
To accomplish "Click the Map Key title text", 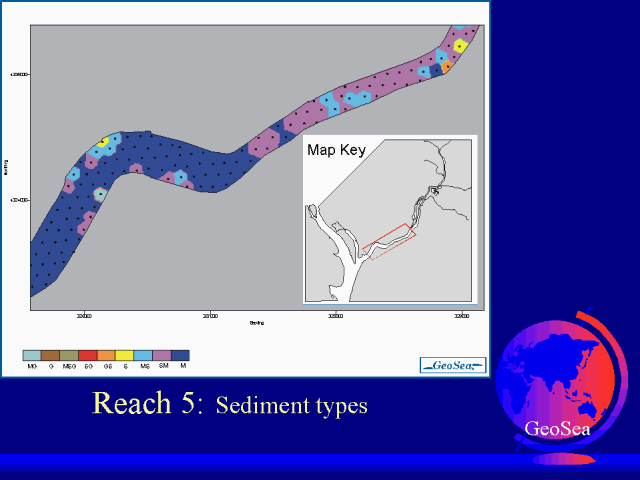I will (337, 150).
